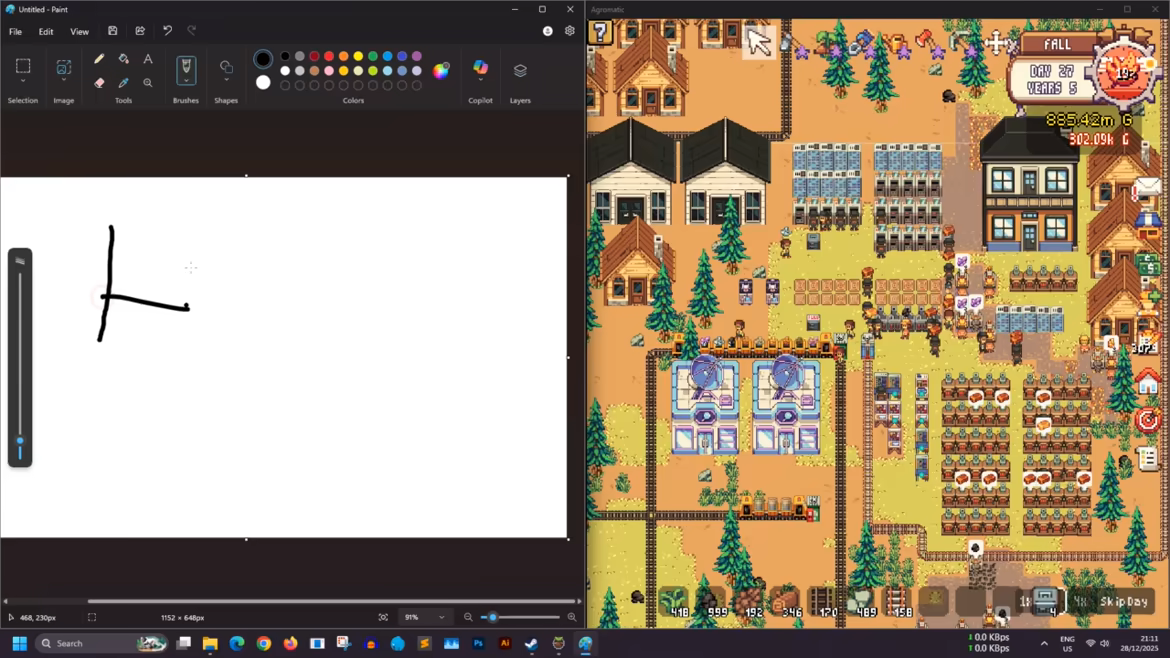Open Steam from taskbar
The width and height of the screenshot is (1170, 658).
point(531,643)
